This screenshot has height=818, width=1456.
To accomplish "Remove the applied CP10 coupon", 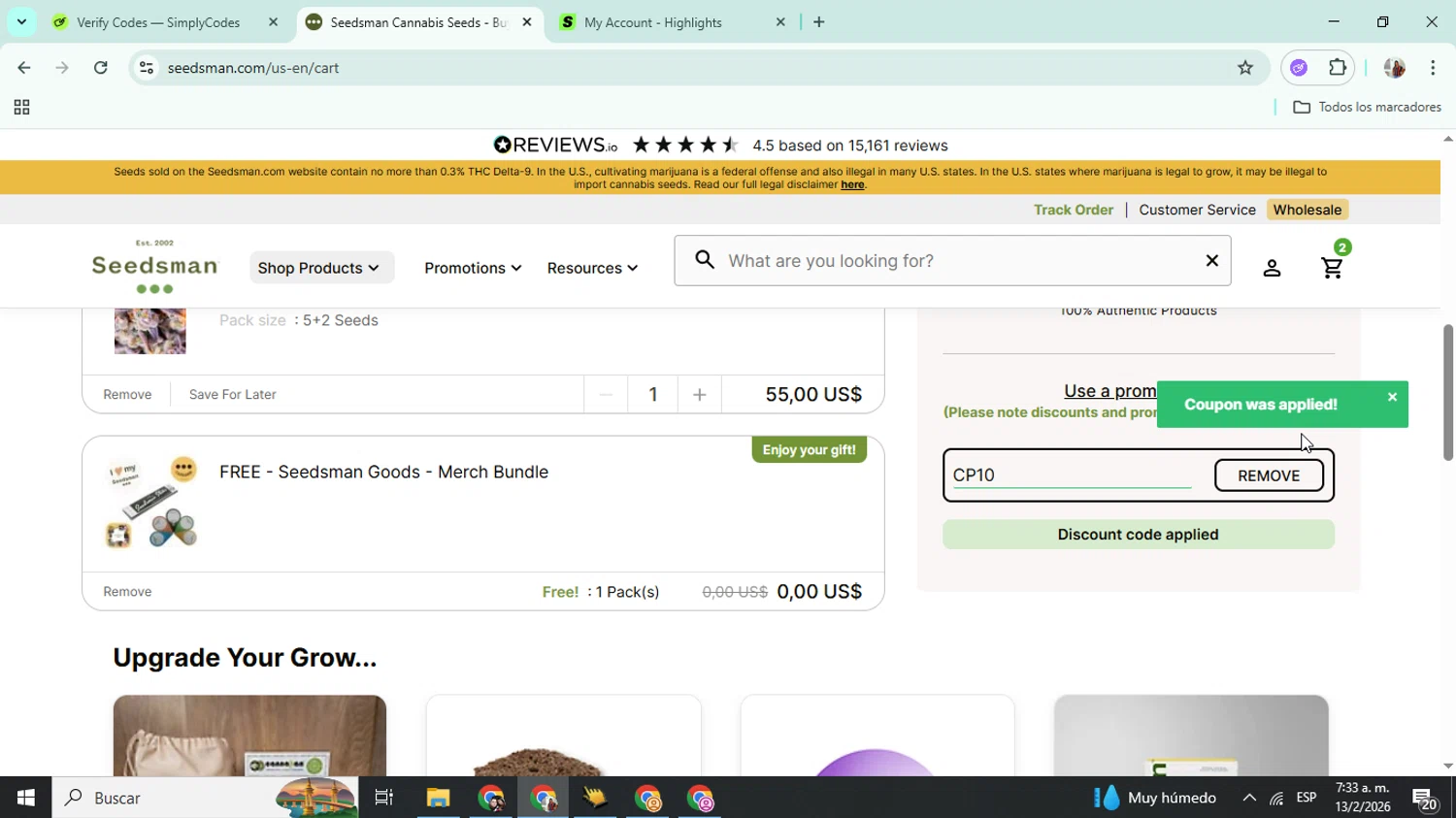I will pyautogui.click(x=1269, y=475).
